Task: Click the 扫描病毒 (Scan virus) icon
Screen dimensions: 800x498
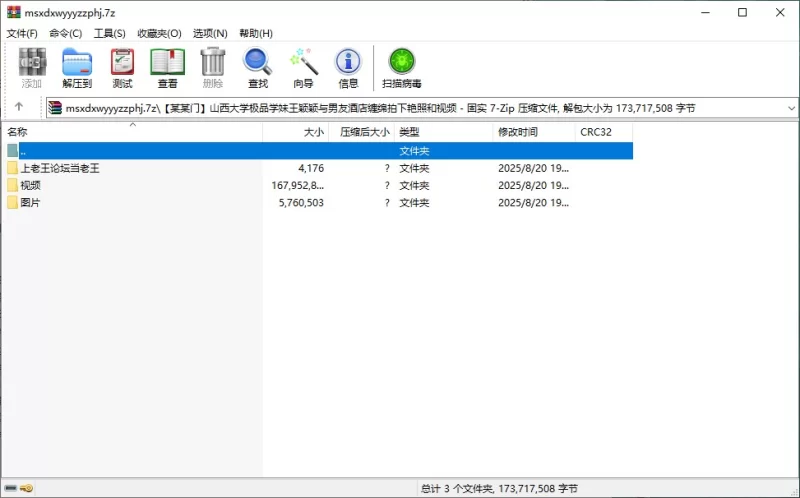Action: pos(402,61)
